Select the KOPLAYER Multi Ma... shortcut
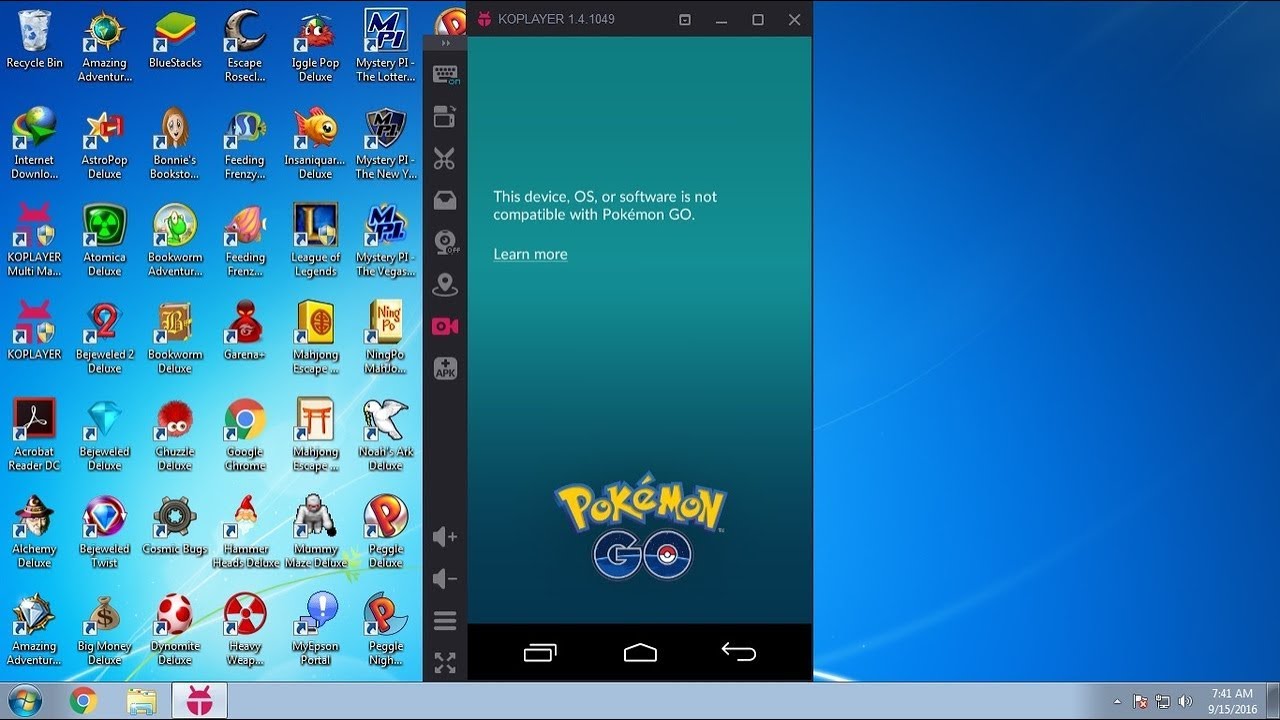1280x720 pixels. pyautogui.click(x=35, y=240)
